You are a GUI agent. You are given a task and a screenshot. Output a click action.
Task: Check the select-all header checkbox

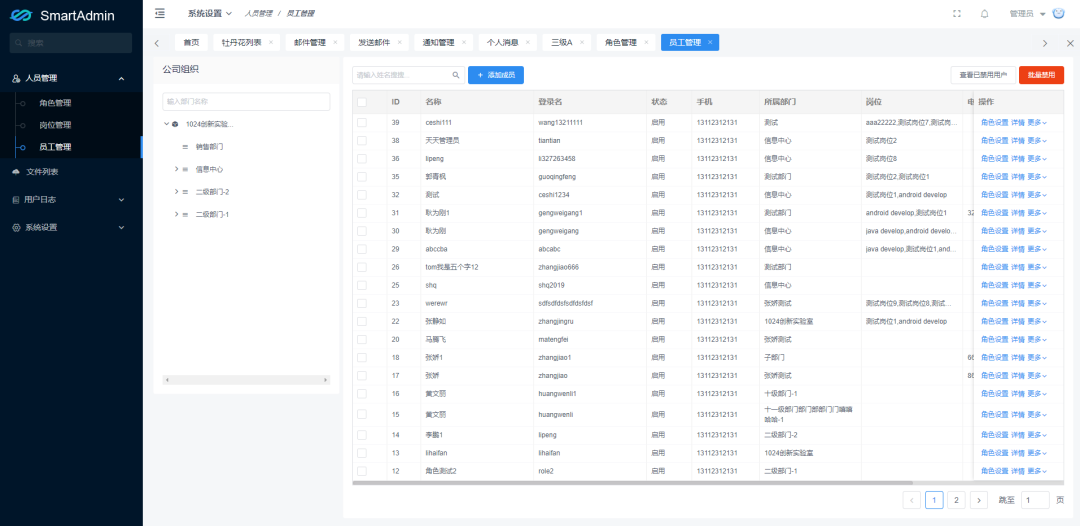coord(362,102)
